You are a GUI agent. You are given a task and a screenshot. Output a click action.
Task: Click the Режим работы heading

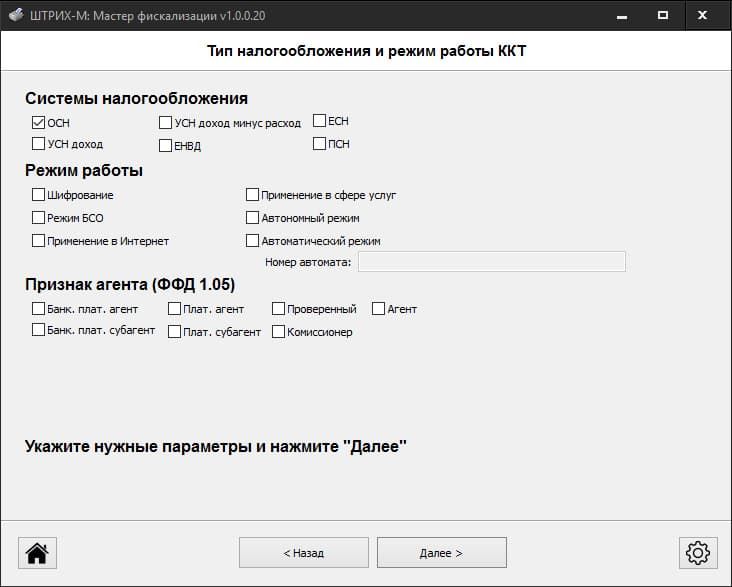[84, 170]
